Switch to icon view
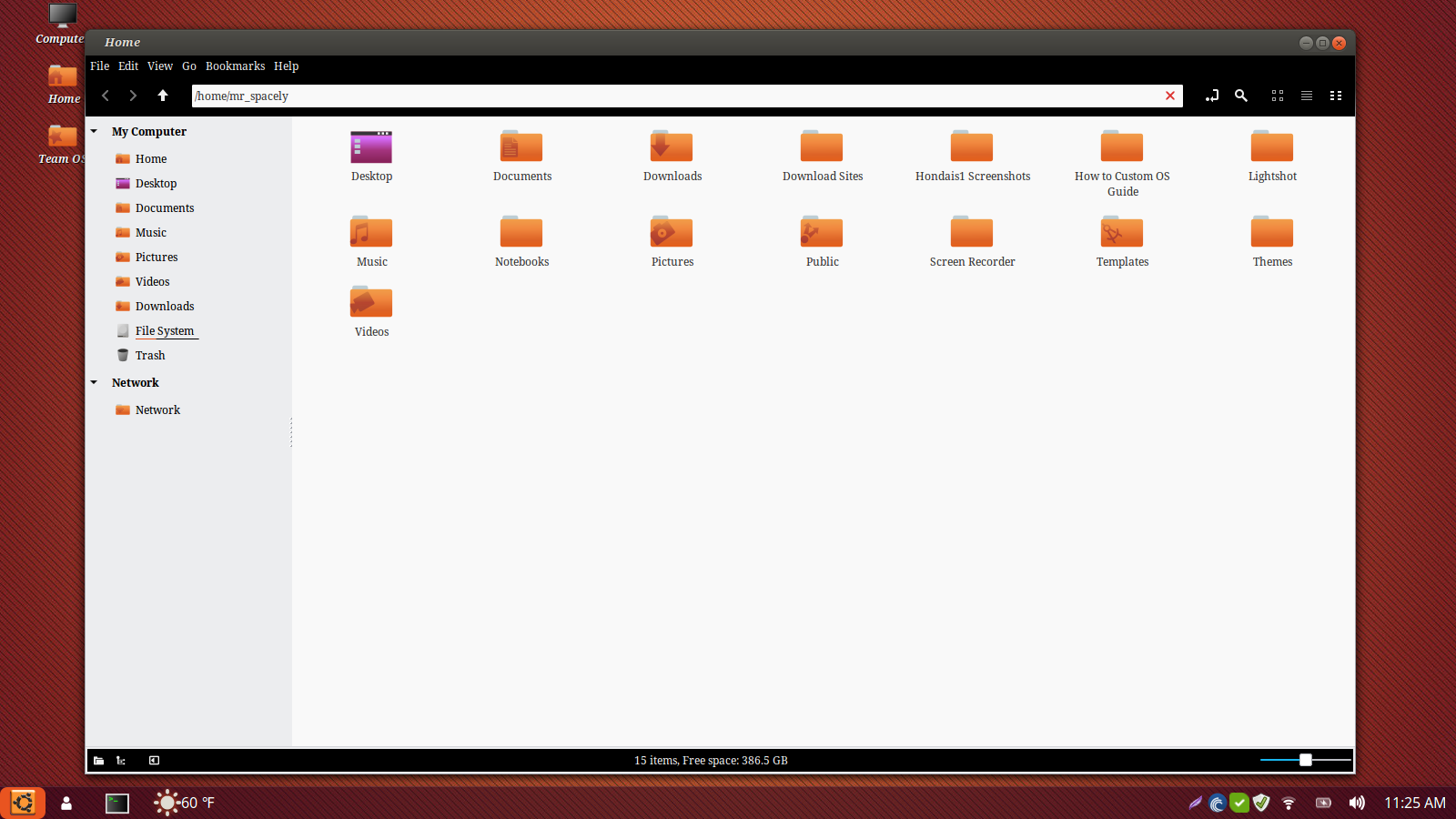 point(1278,96)
